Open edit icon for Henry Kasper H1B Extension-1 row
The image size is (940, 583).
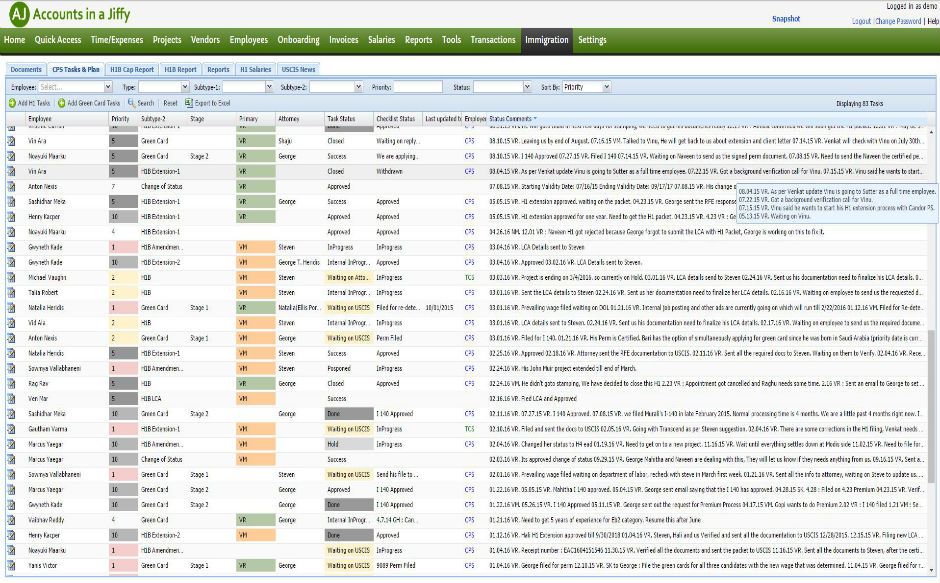point(11,217)
